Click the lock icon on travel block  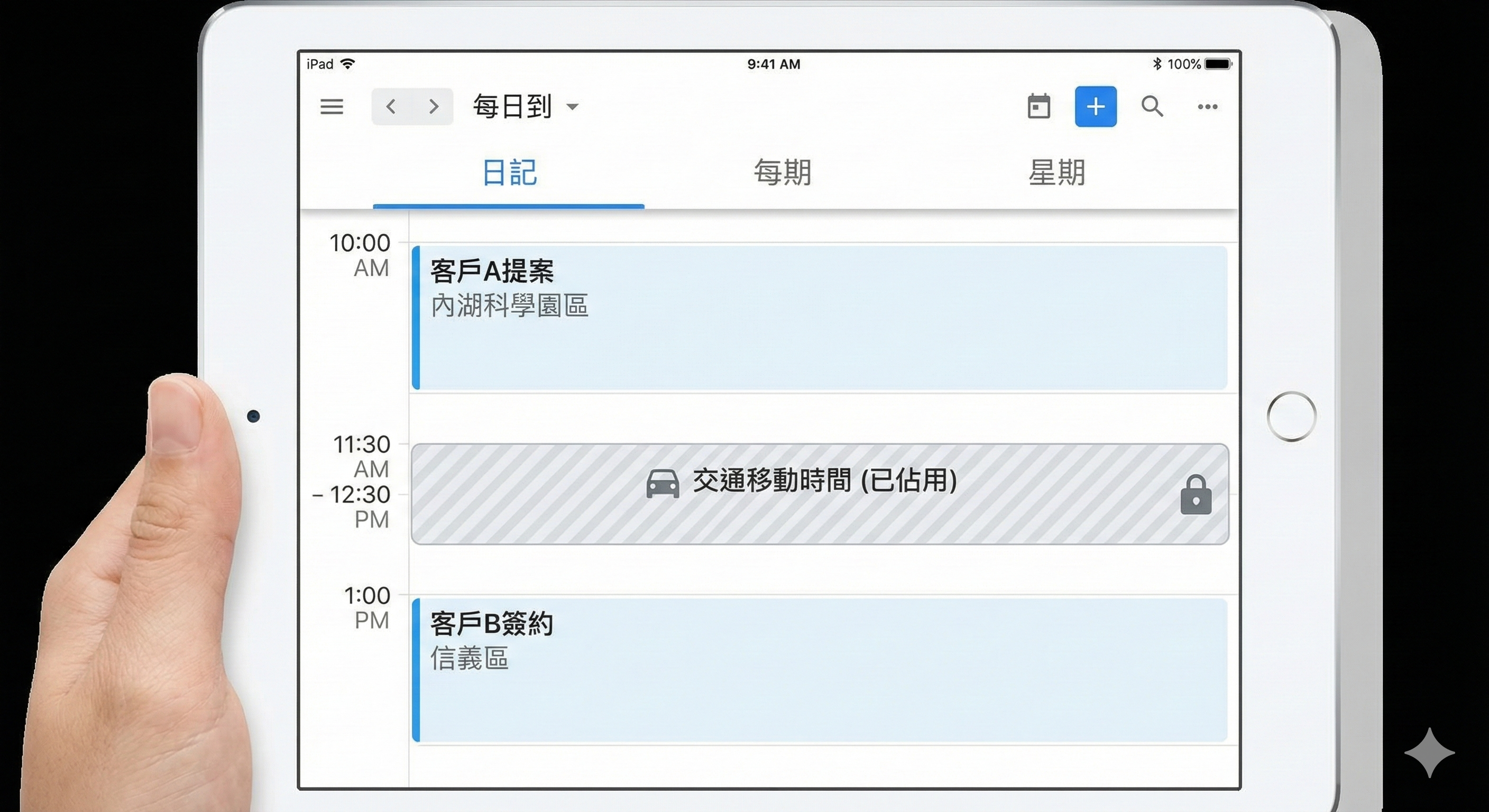[1196, 495]
